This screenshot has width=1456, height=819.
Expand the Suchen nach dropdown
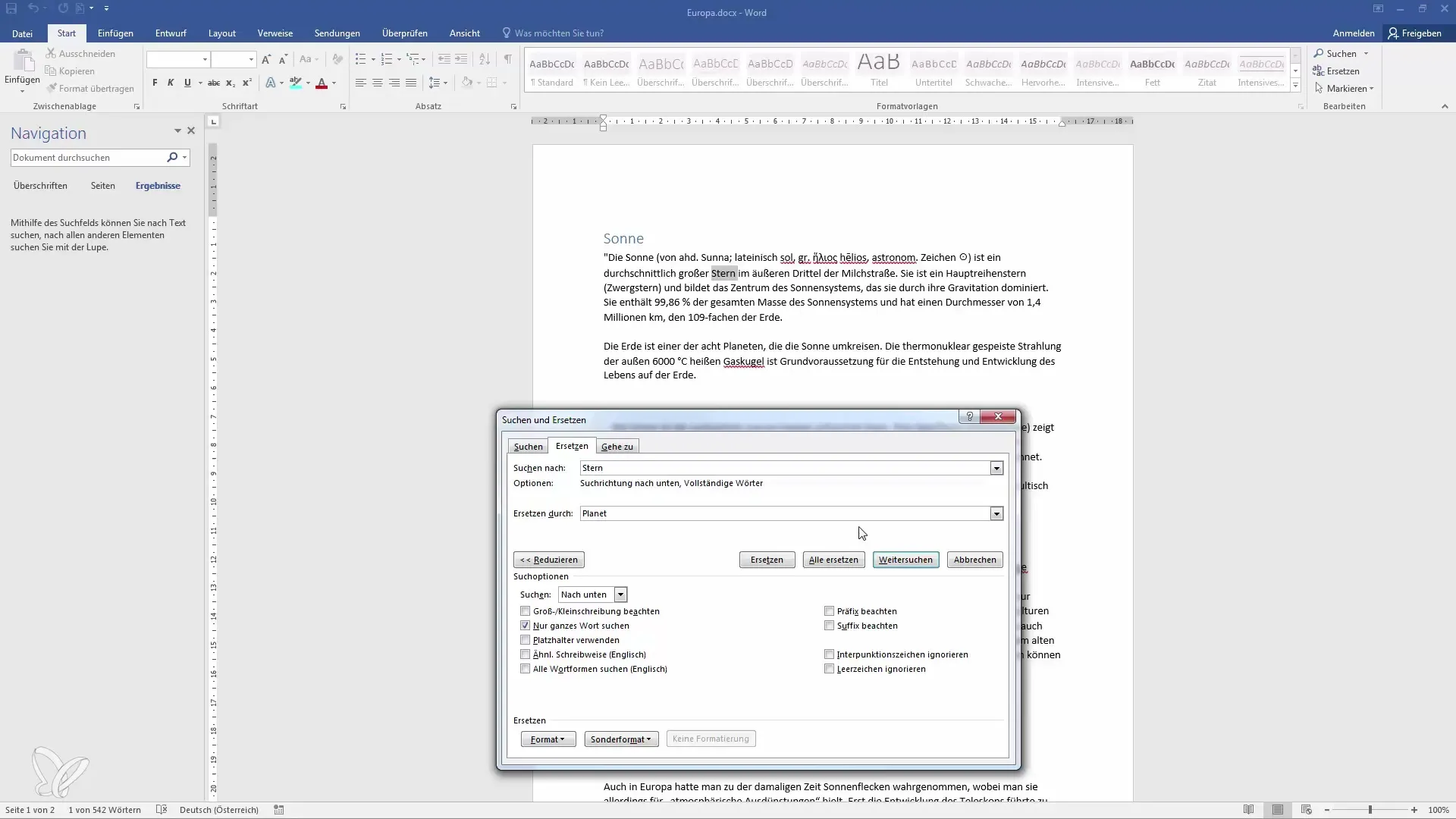click(996, 468)
